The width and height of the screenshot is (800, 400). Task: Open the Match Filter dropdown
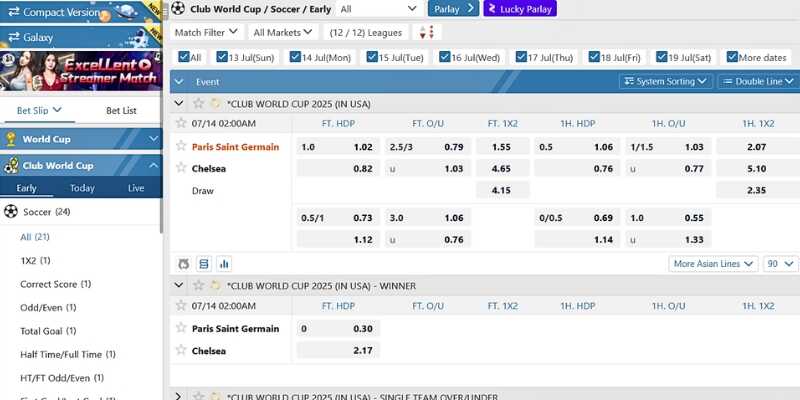[206, 32]
